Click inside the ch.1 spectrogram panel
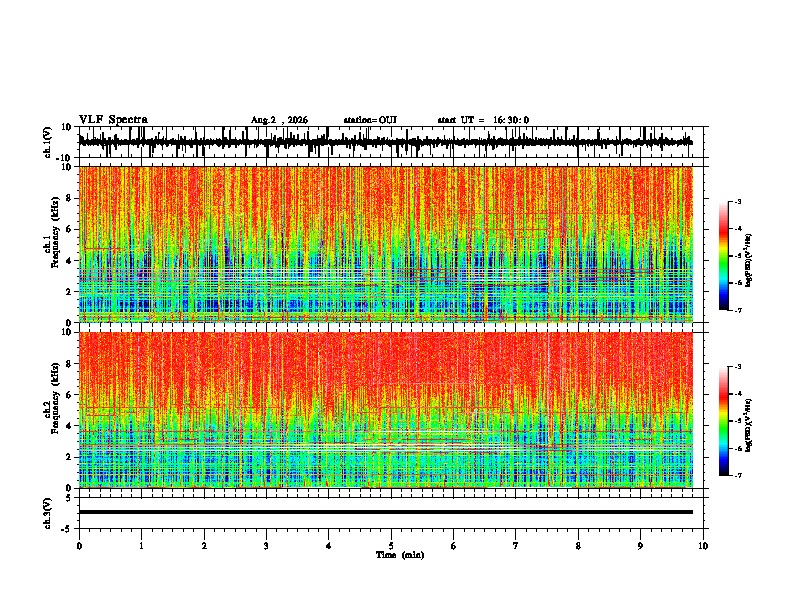This screenshot has width=792, height=612. pos(386,244)
